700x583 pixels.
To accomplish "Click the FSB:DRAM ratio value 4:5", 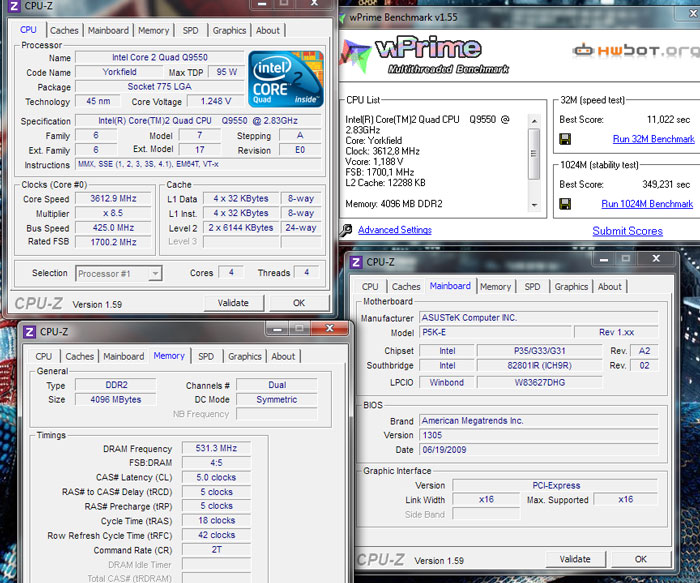I will coord(217,462).
